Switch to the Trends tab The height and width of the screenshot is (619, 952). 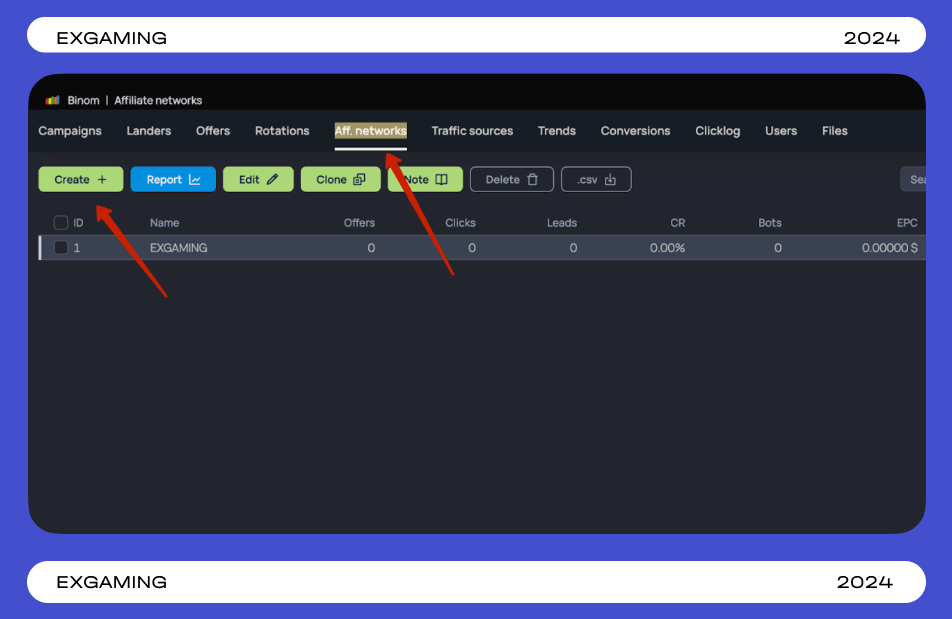(x=557, y=131)
